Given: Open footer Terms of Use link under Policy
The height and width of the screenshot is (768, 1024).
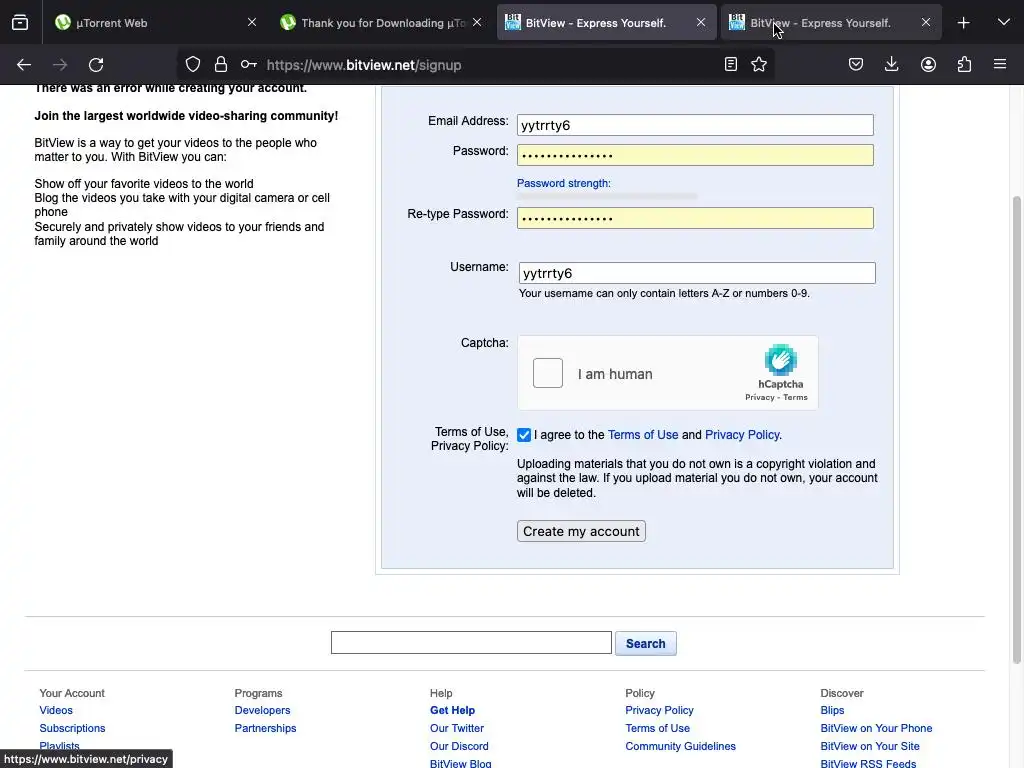Looking at the screenshot, I should click(x=657, y=728).
